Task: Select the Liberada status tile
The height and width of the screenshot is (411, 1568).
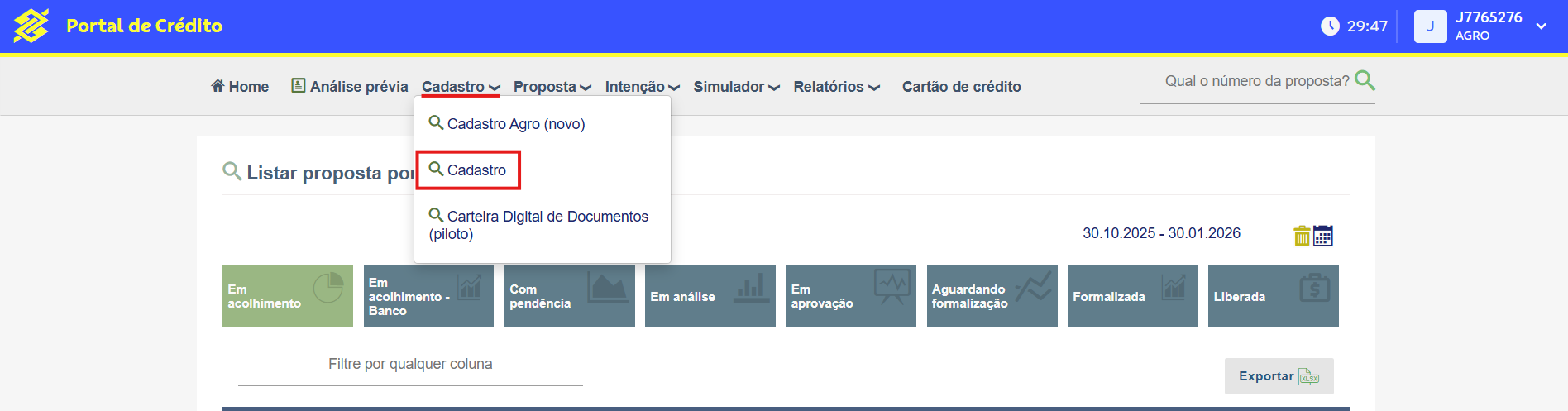Action: coord(1273,296)
